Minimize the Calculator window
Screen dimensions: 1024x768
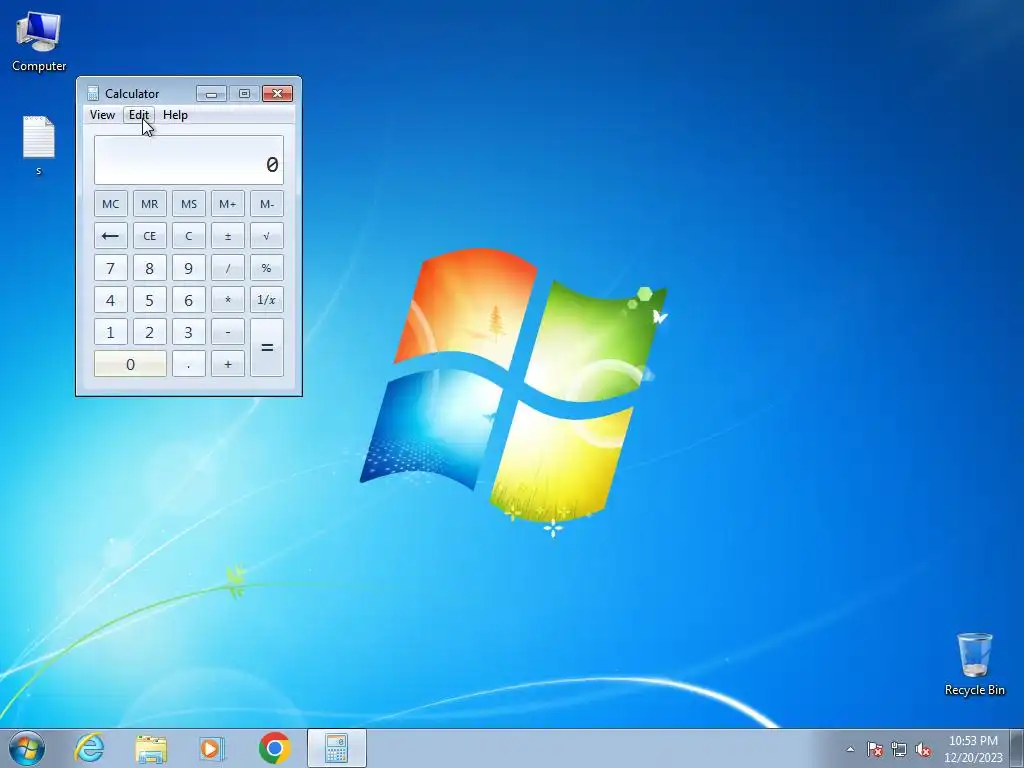211,93
